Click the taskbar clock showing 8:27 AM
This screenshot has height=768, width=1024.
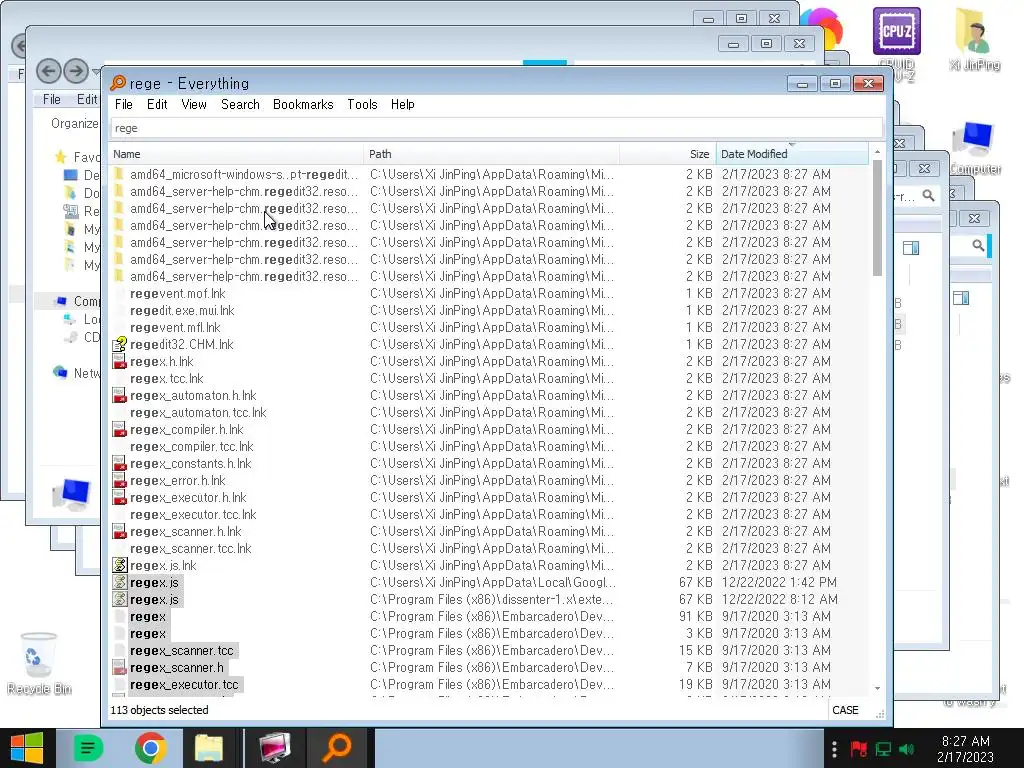click(x=965, y=749)
